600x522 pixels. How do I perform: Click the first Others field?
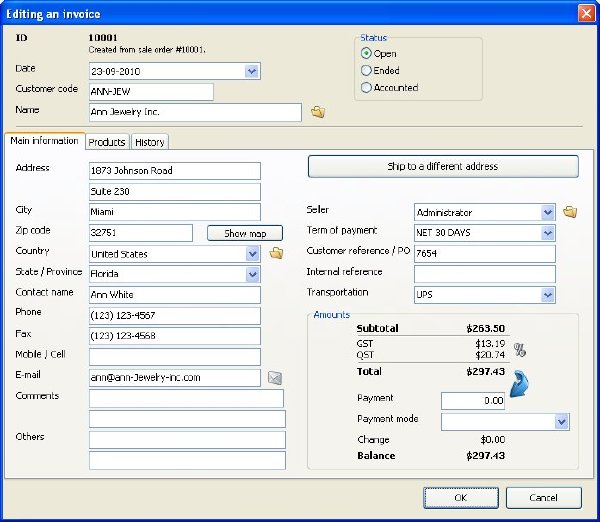[188, 440]
